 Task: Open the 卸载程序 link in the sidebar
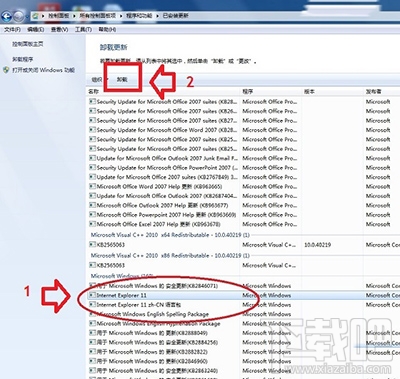point(23,59)
